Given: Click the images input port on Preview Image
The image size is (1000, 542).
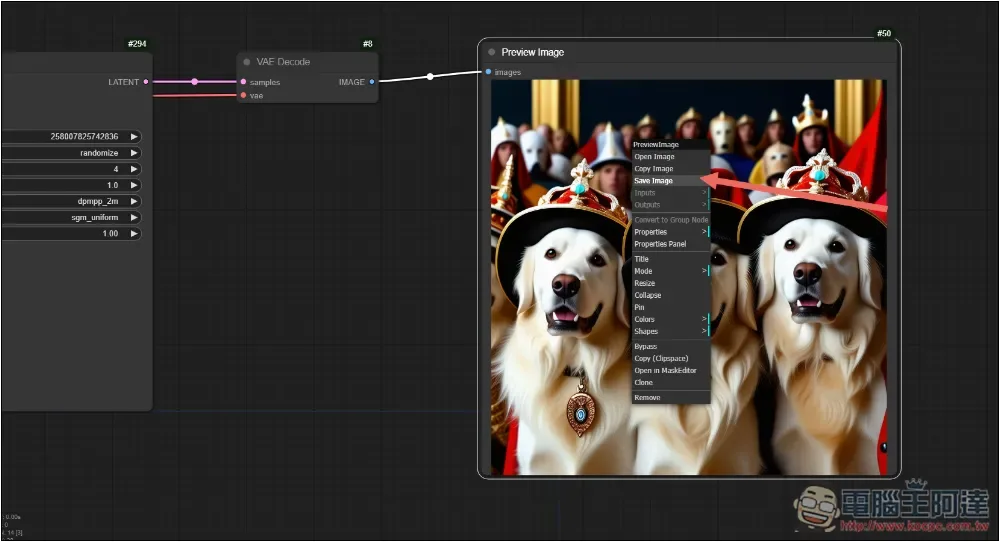Looking at the screenshot, I should (489, 71).
